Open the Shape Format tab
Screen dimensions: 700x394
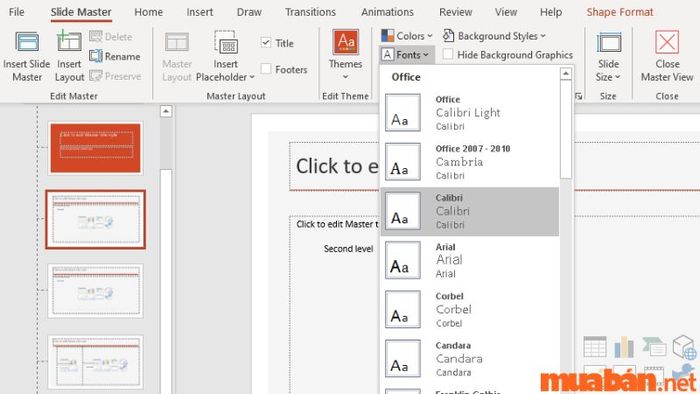(620, 12)
